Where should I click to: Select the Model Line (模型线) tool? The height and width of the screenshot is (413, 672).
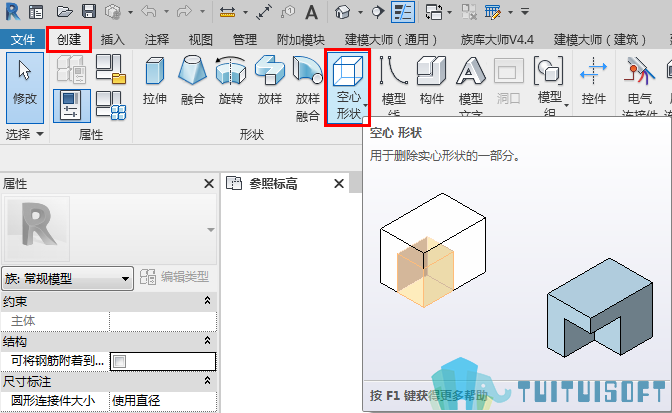pos(393,86)
